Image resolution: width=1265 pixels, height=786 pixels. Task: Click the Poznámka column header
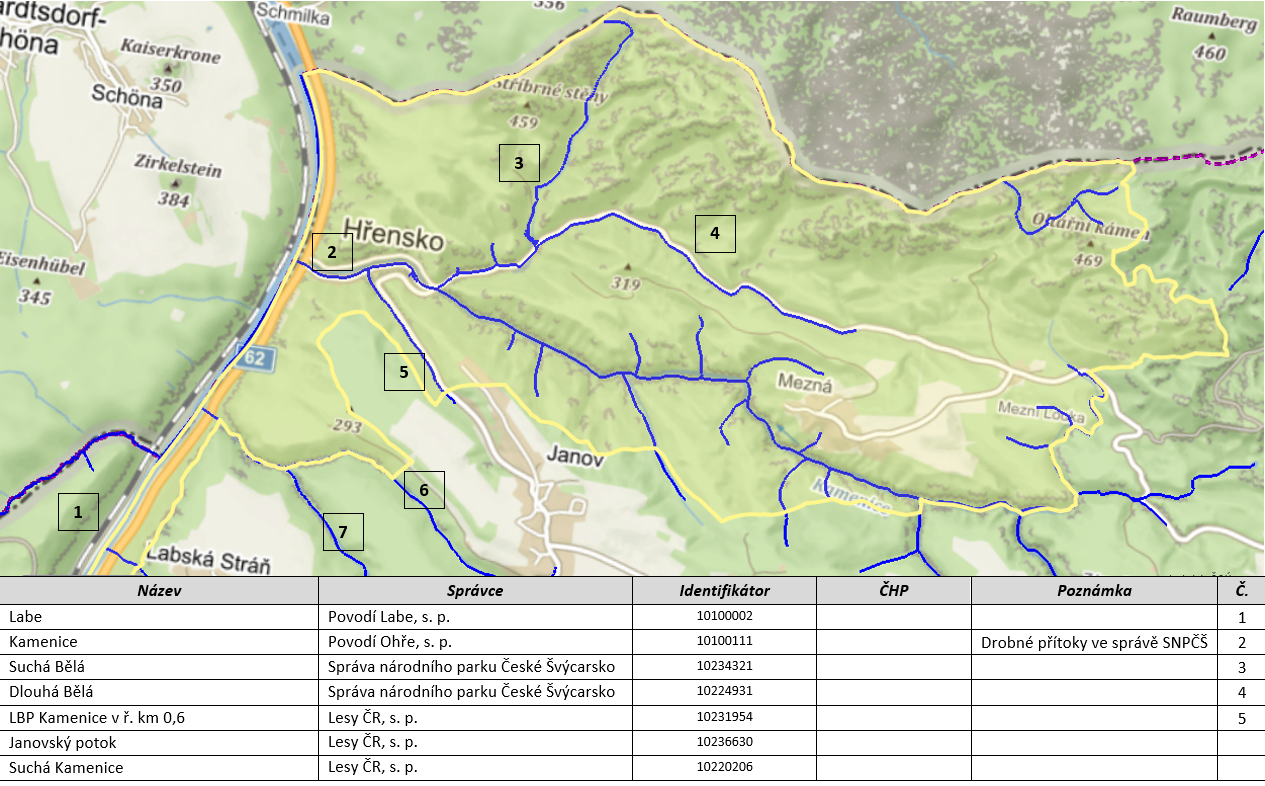click(x=1094, y=591)
